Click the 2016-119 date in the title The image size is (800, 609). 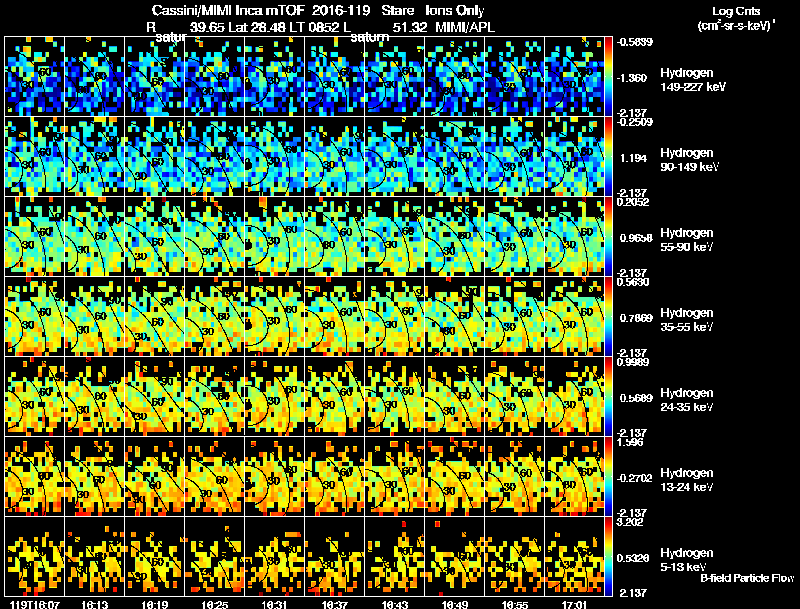point(341,10)
